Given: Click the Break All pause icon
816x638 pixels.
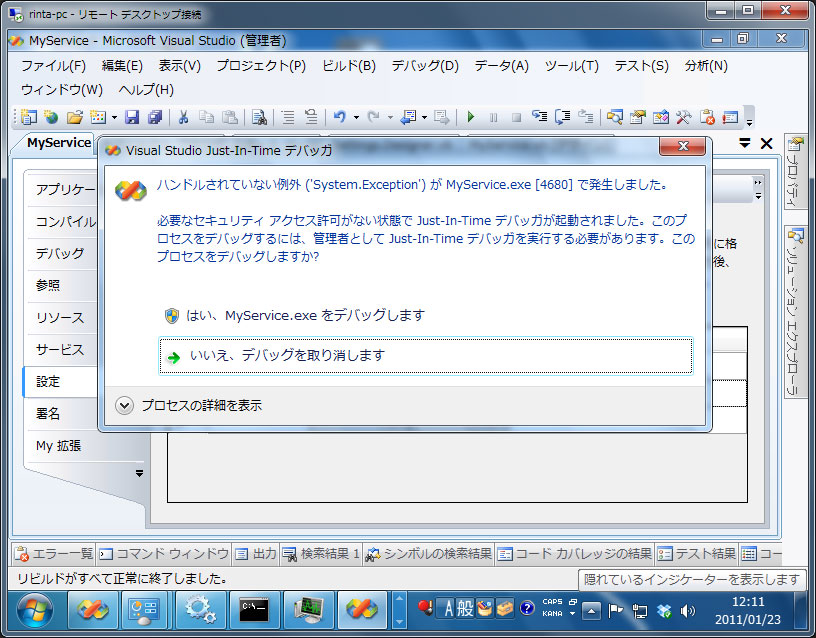Looking at the screenshot, I should click(493, 118).
